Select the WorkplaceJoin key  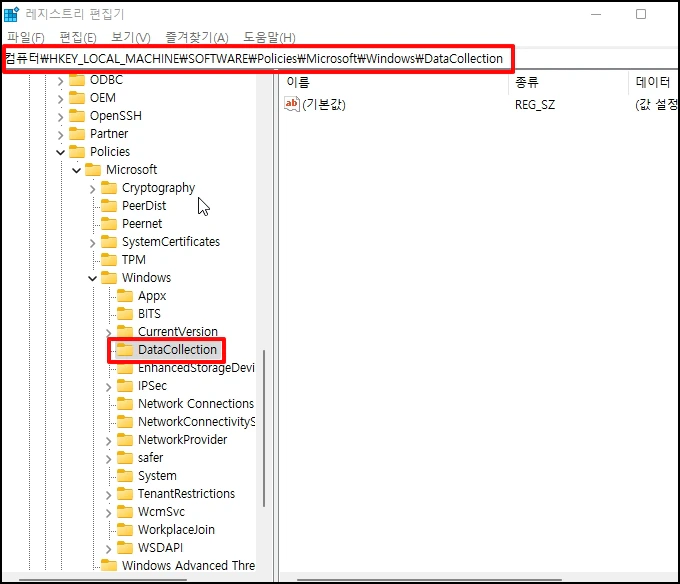pyautogui.click(x=176, y=529)
